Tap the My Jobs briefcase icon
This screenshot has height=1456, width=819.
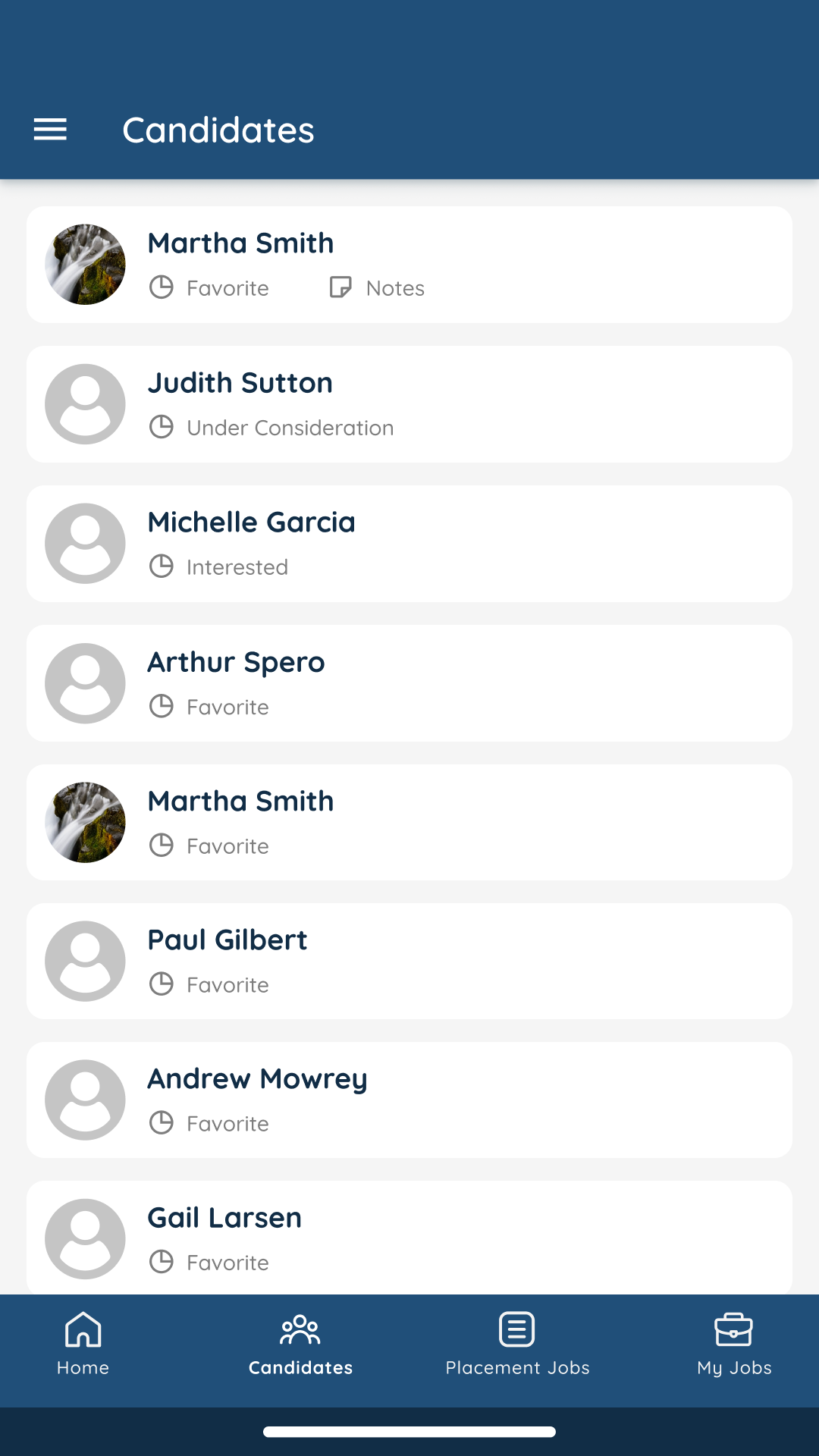pyautogui.click(x=733, y=1329)
